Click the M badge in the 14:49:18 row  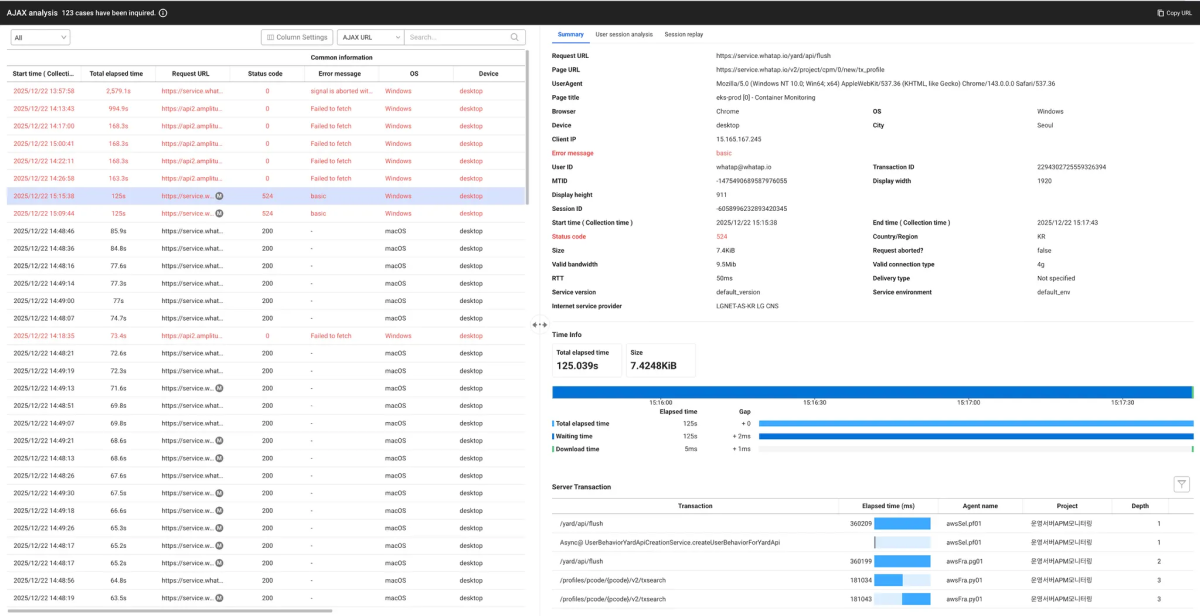click(x=219, y=510)
